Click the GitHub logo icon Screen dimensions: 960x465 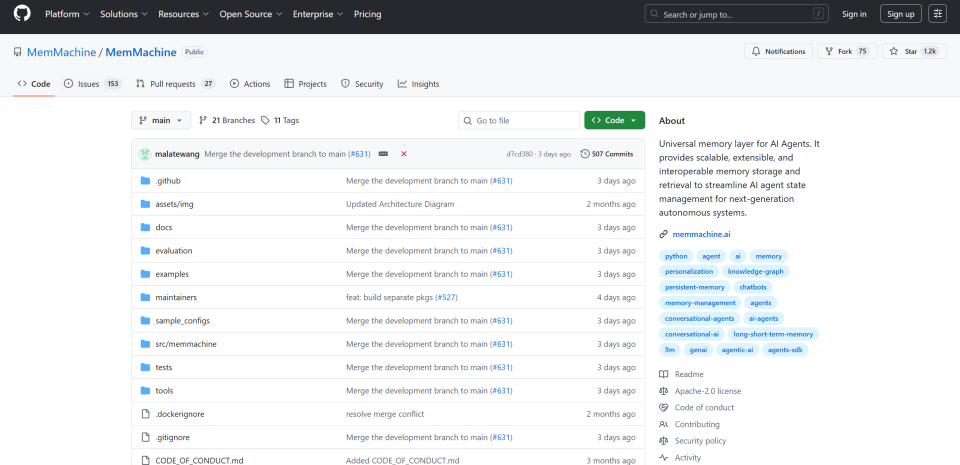coord(22,14)
